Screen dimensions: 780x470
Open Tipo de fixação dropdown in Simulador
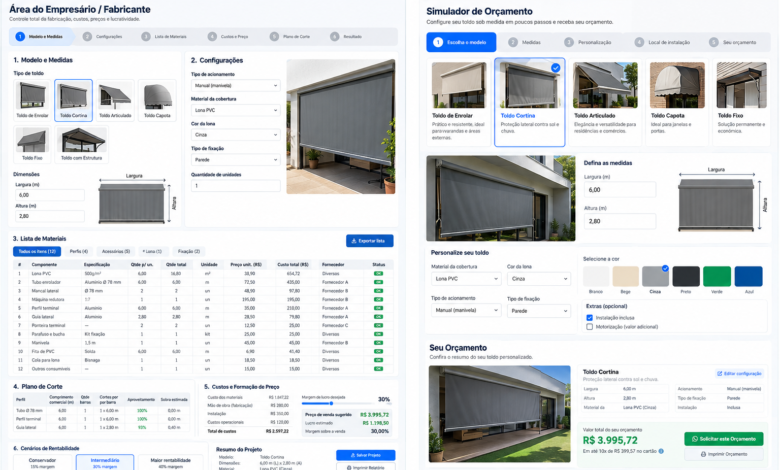click(538, 311)
